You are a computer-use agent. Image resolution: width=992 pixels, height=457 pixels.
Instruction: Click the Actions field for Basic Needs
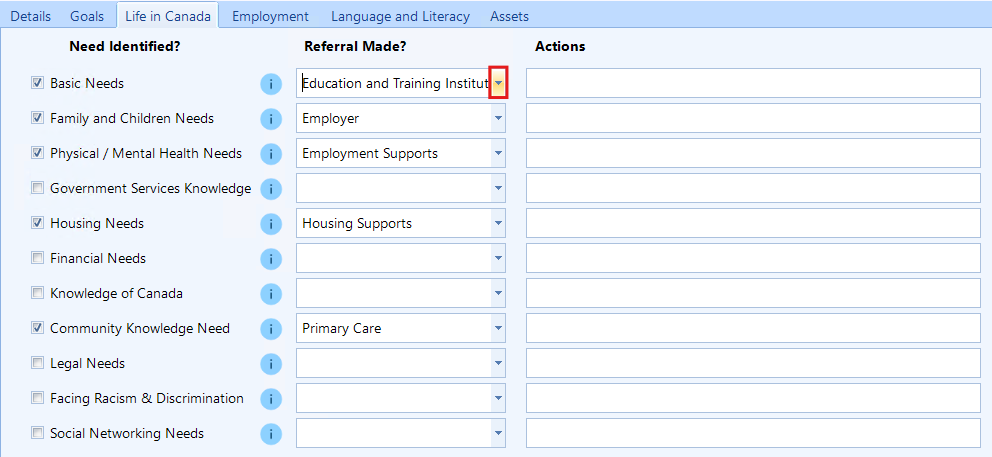[x=753, y=84]
